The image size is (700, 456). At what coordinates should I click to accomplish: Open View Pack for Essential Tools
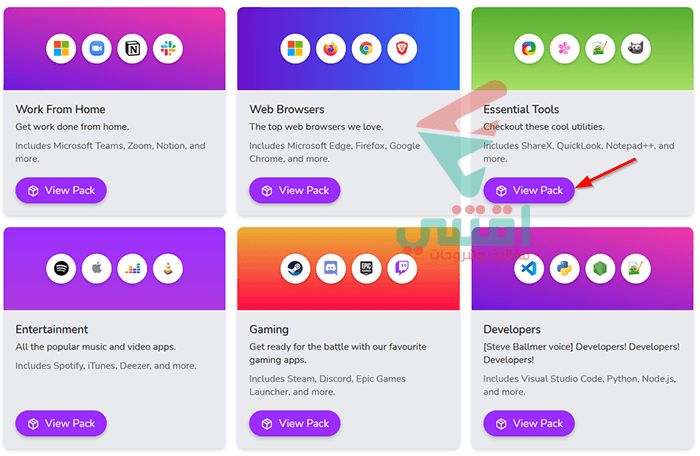pos(529,190)
